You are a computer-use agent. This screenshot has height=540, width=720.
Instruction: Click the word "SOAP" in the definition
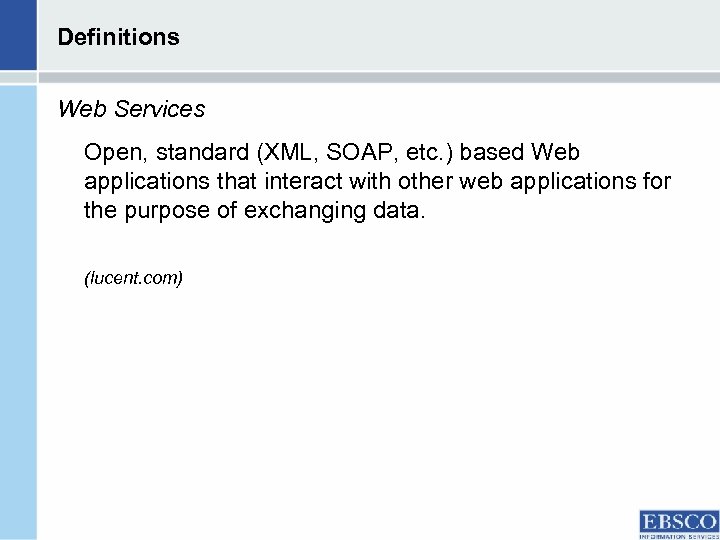pyautogui.click(x=355, y=153)
